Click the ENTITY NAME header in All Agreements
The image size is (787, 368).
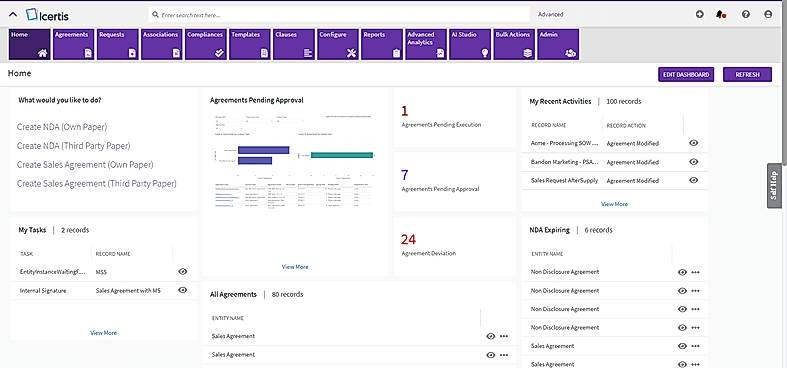(x=228, y=318)
